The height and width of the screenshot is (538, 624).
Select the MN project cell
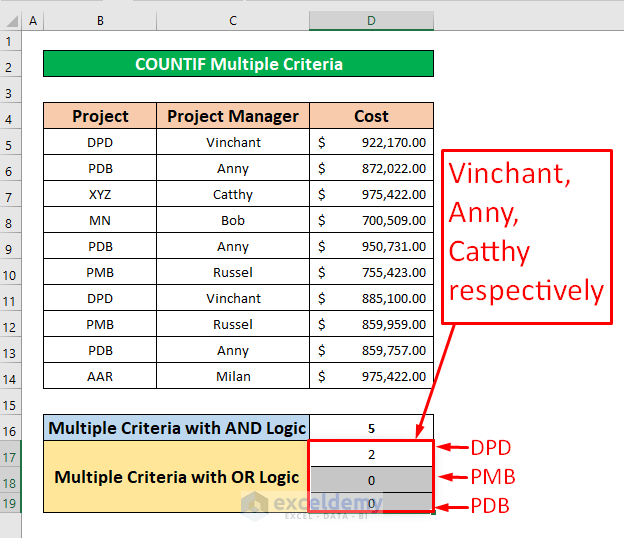coord(100,220)
